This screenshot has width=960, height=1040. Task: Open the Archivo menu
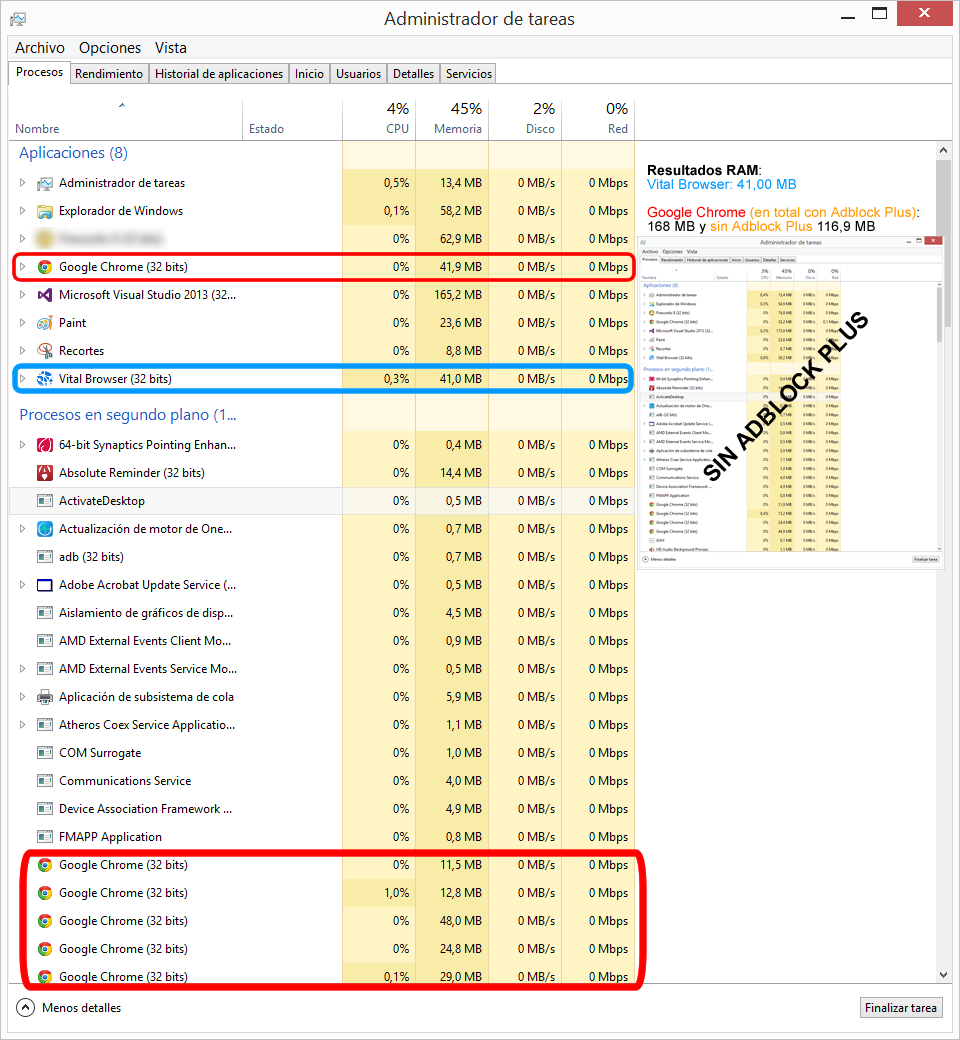click(40, 48)
